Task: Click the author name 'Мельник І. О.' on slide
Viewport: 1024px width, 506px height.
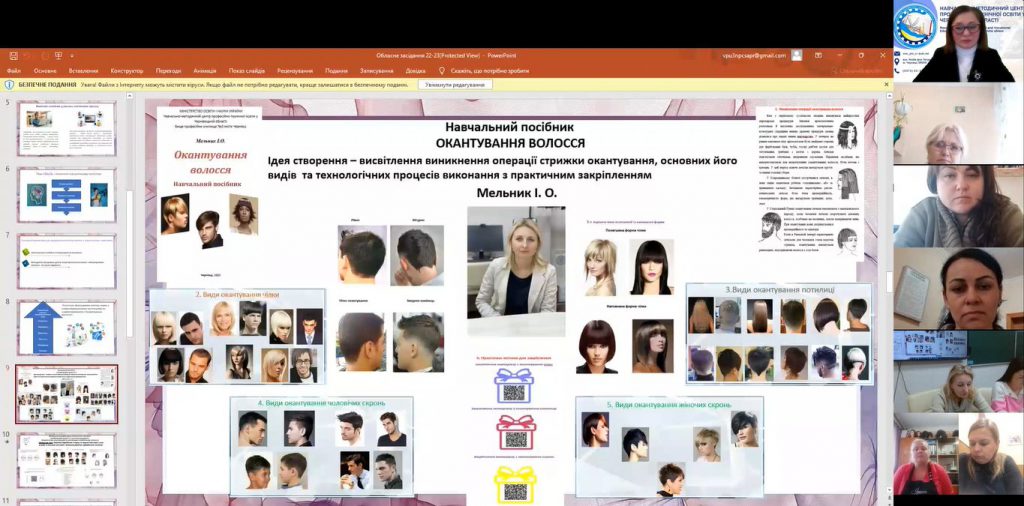Action: (519, 193)
